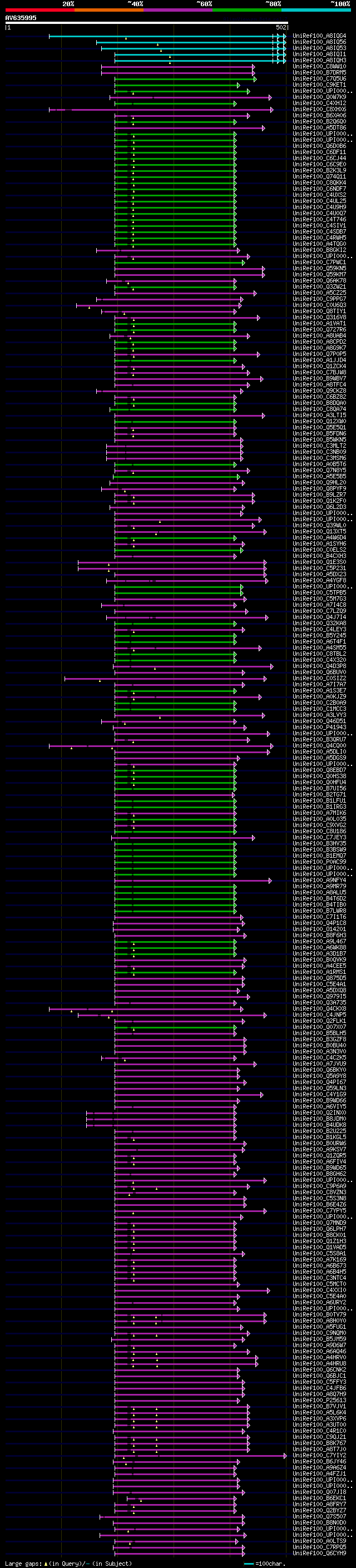Click the orange ~40% identity legend segment

[109, 10]
